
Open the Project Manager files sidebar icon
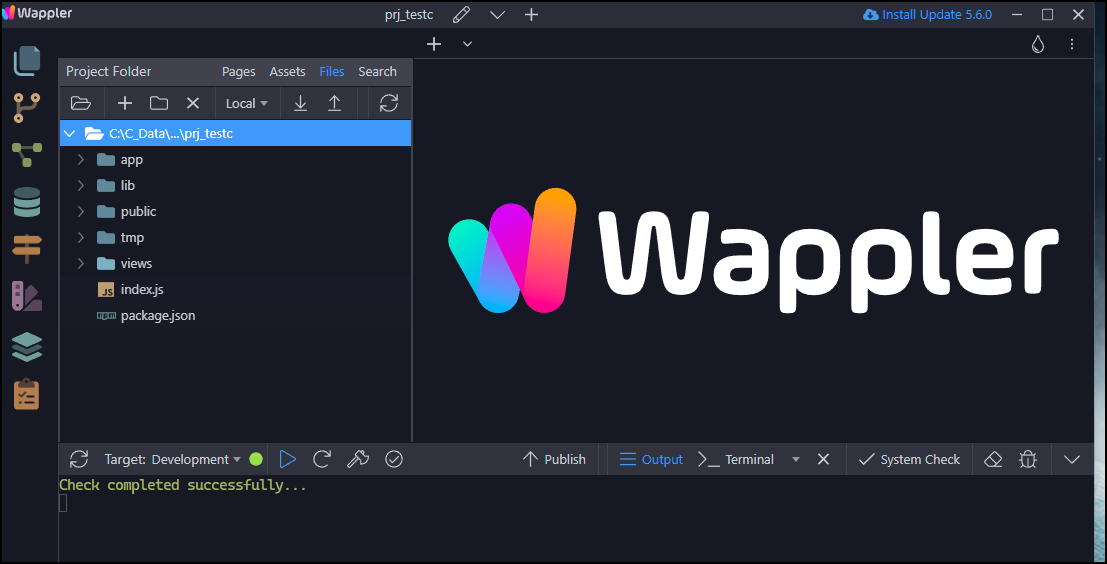point(28,60)
